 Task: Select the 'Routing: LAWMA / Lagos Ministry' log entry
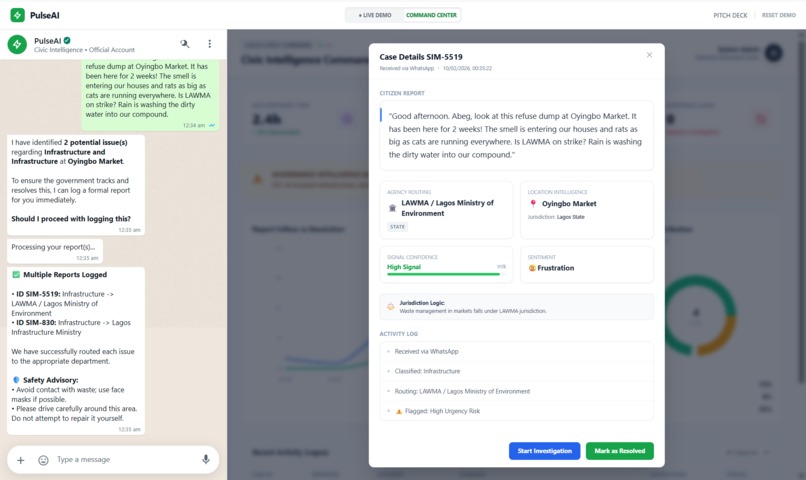pyautogui.click(x=517, y=391)
